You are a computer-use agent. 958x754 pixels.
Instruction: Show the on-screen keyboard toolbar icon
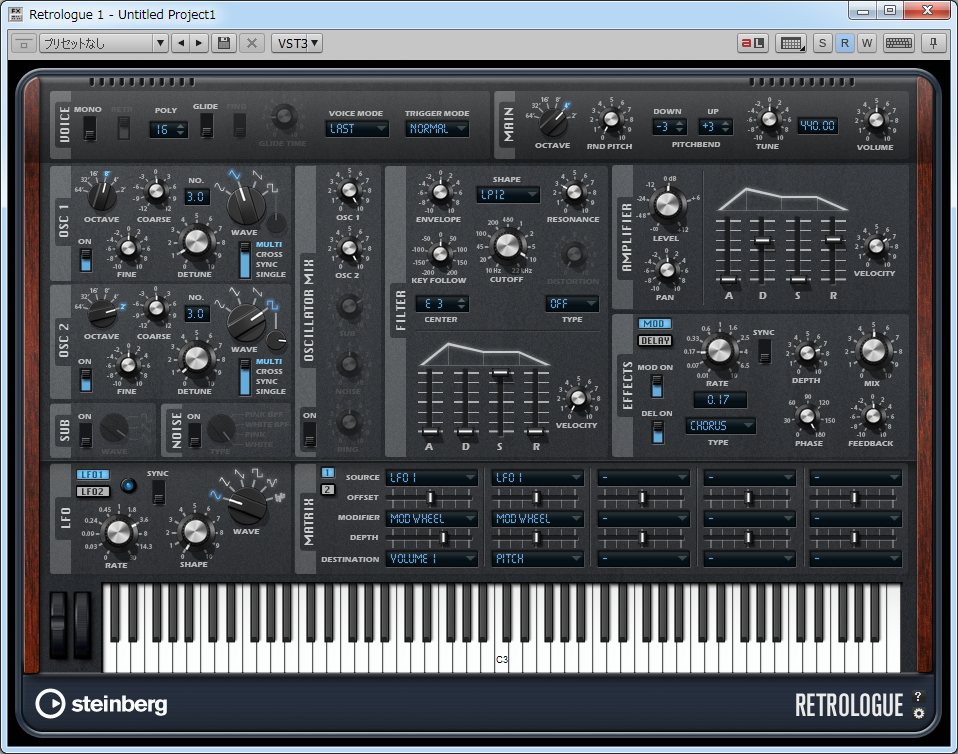pyautogui.click(x=899, y=43)
